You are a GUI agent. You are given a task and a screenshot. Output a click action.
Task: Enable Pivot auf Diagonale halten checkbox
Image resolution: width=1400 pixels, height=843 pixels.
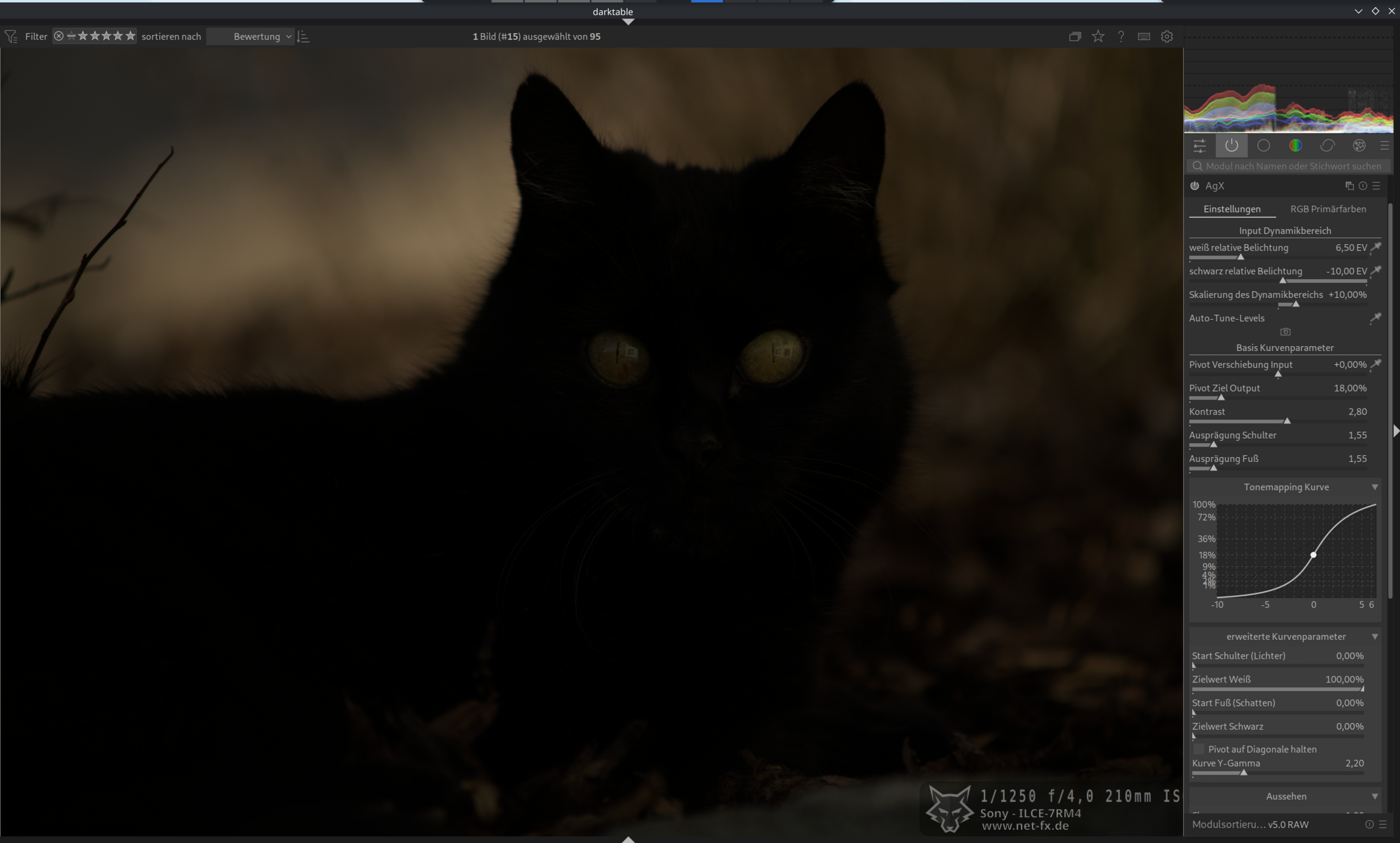[x=1199, y=749]
